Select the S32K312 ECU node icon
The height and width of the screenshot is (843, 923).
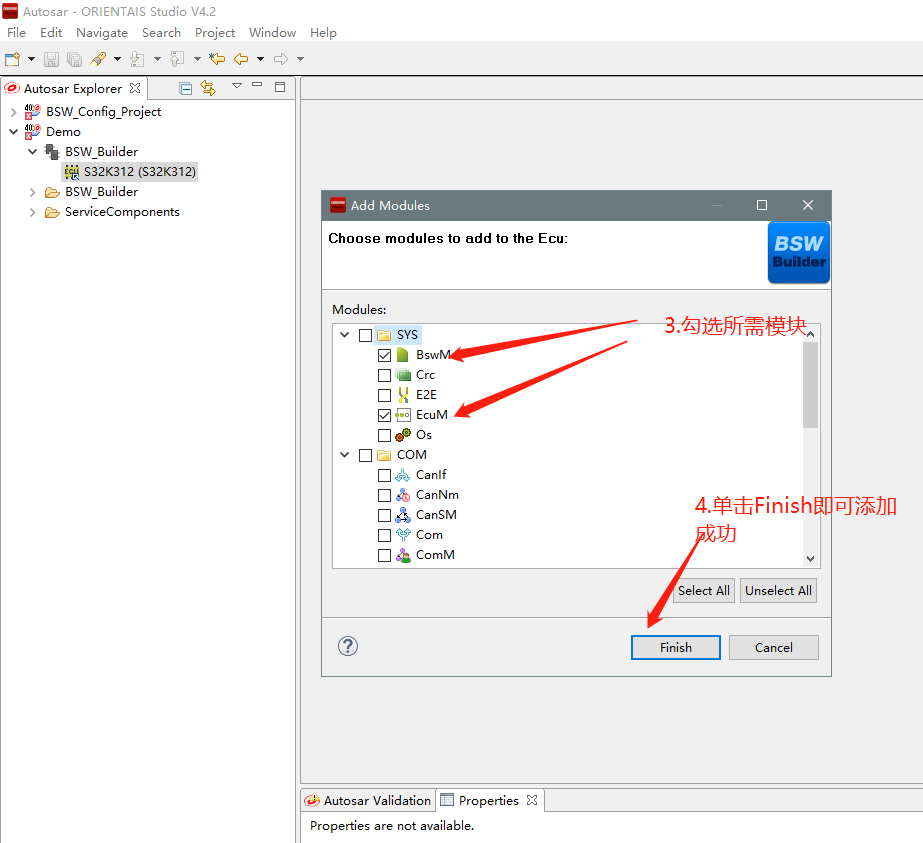(71, 172)
